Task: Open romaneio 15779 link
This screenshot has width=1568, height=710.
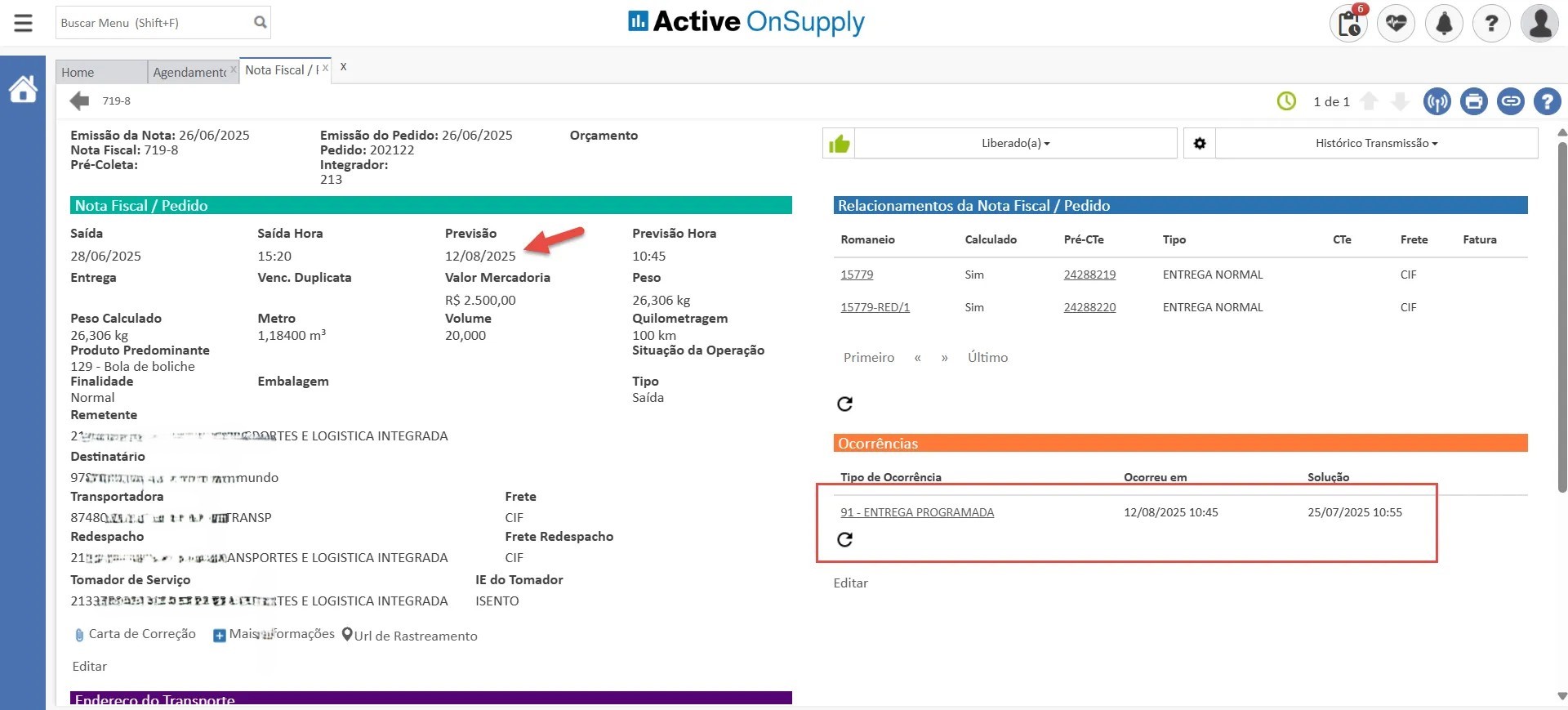Action: pos(857,275)
